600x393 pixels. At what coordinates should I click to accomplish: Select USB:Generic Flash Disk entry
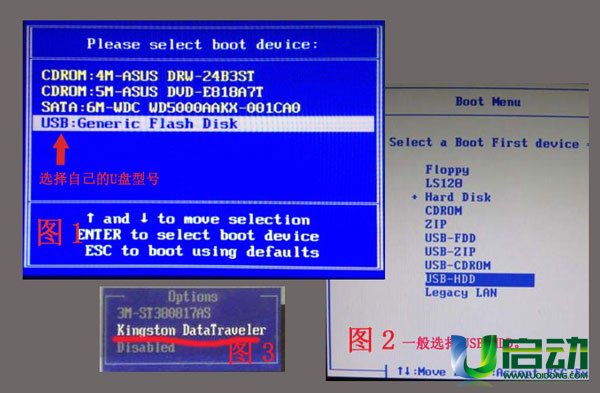[x=203, y=124]
